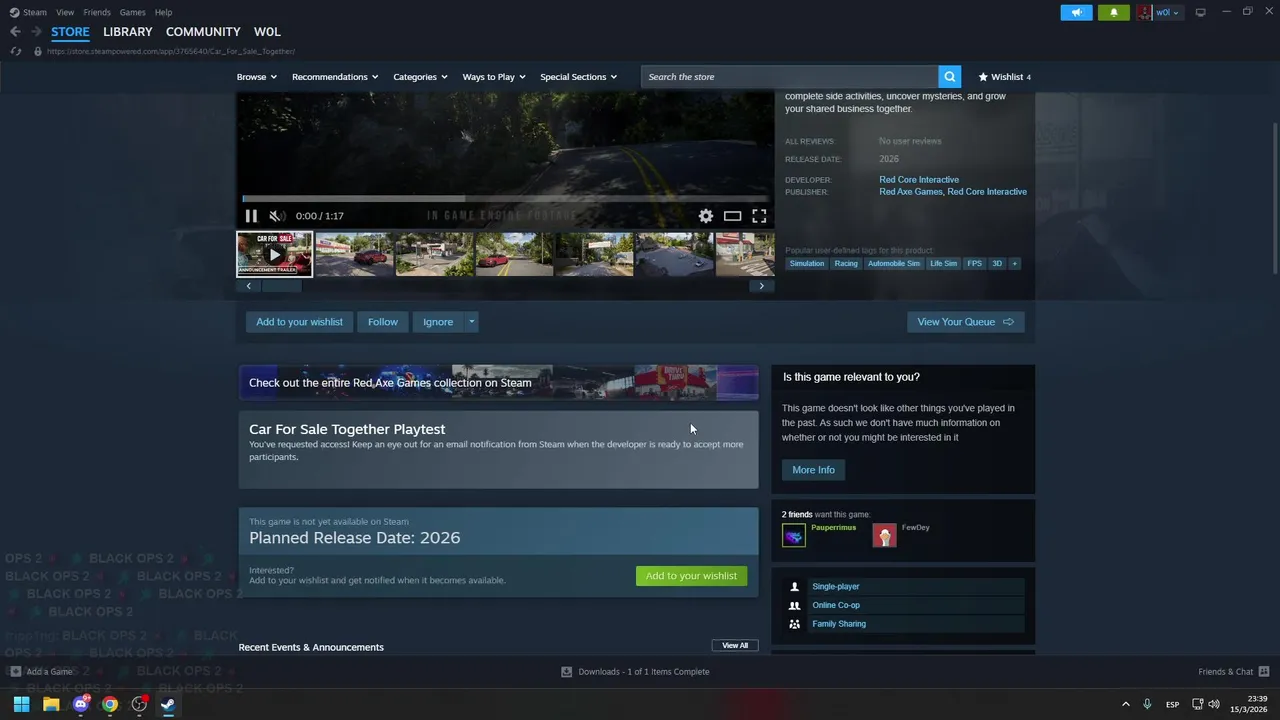Reload the store page

(16, 51)
